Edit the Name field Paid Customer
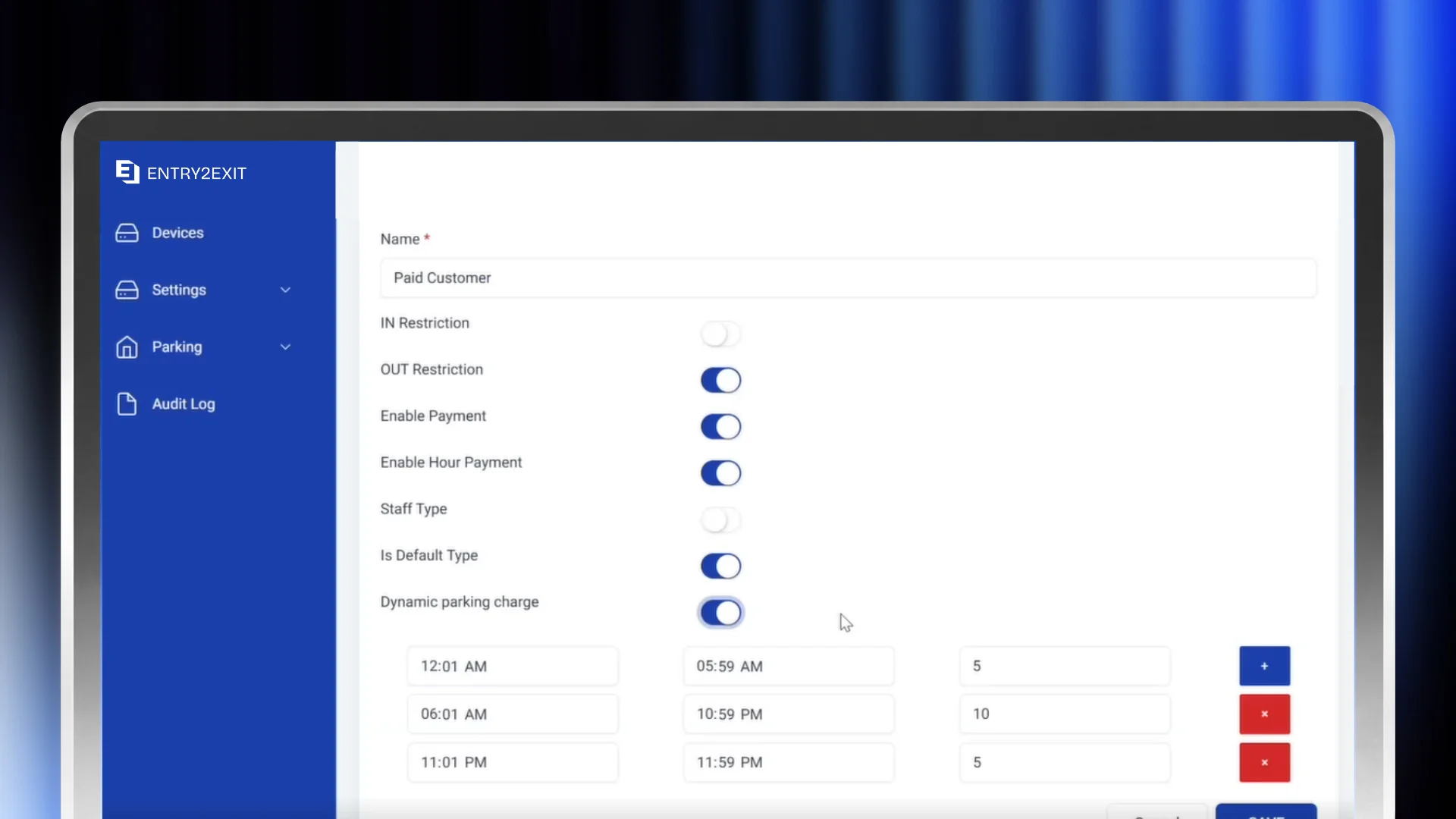Screen dimensions: 1456x819 coord(848,278)
